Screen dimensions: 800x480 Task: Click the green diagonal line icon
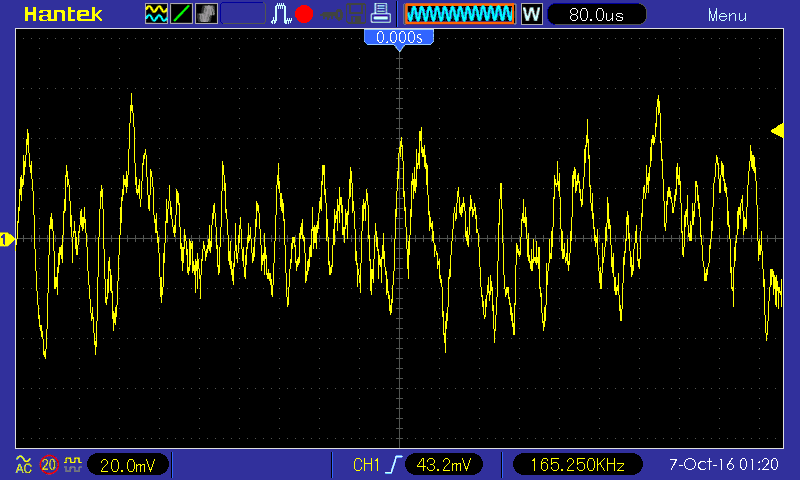coord(181,14)
